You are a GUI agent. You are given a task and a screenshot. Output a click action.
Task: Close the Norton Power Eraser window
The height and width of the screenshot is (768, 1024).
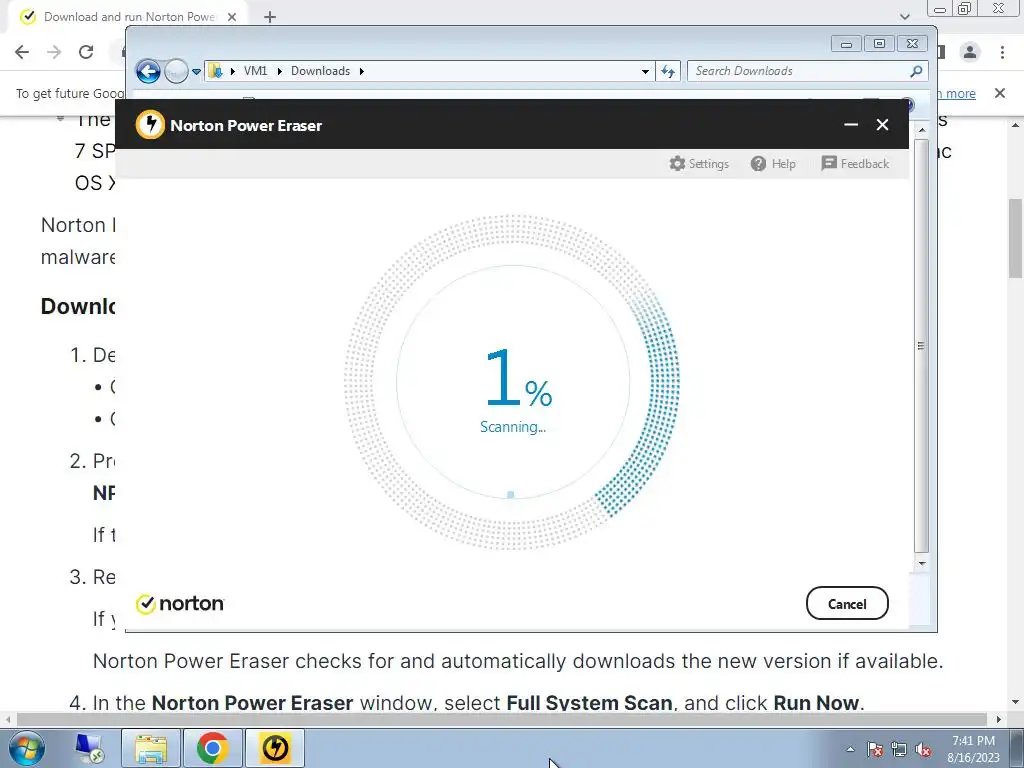coord(882,125)
